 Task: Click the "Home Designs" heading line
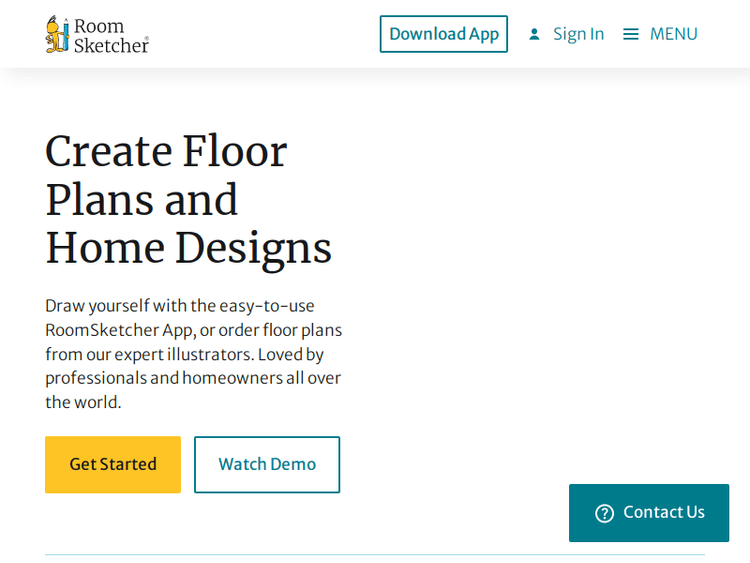coord(188,248)
